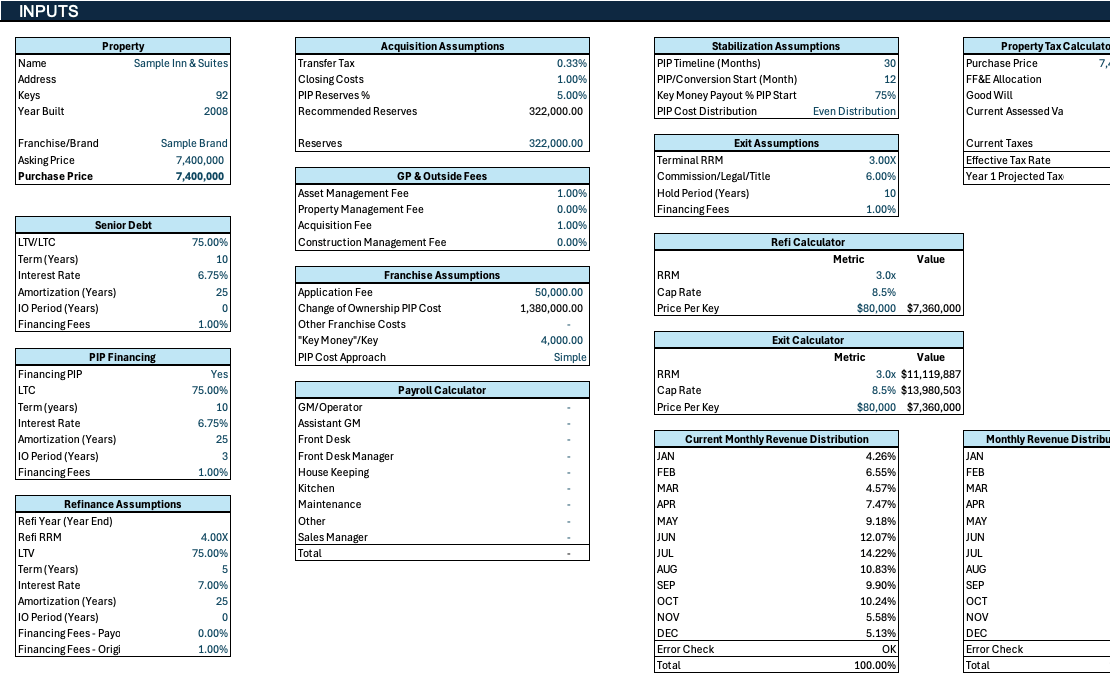Screen dimensions: 1110x689
Task: Click the Property section header
Action: 123,46
